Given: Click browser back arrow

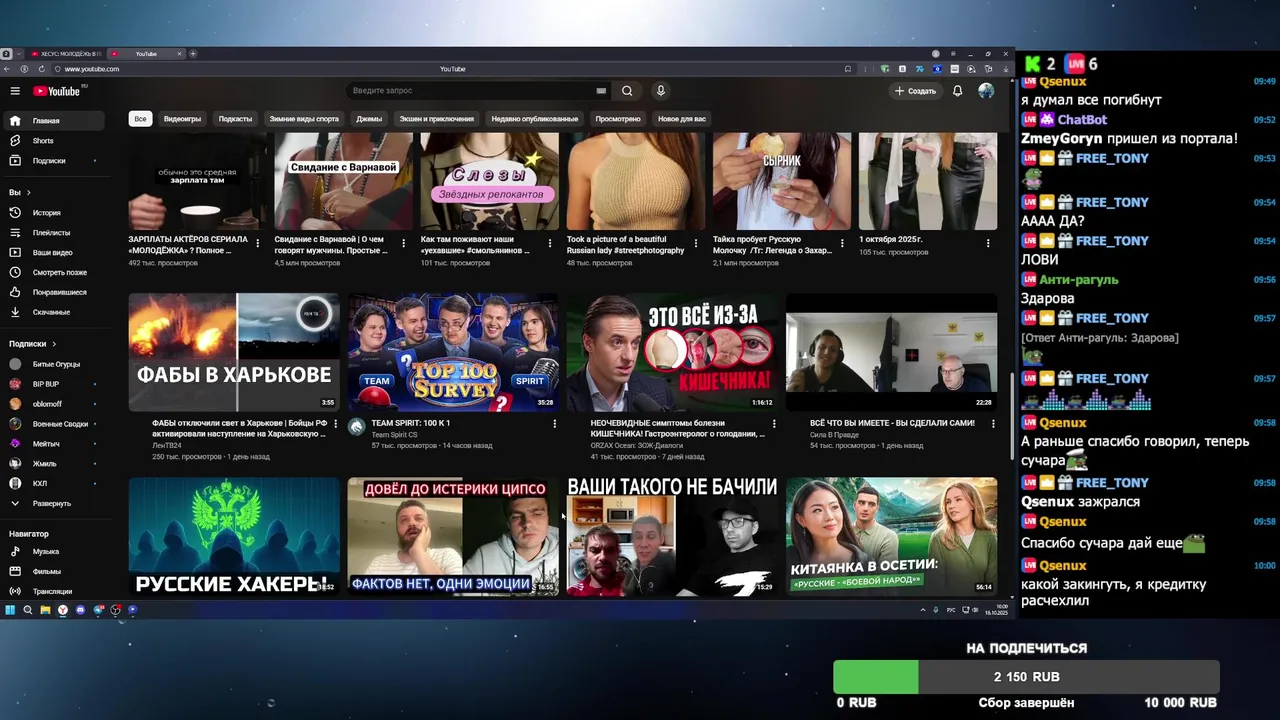Looking at the screenshot, I should [9, 69].
